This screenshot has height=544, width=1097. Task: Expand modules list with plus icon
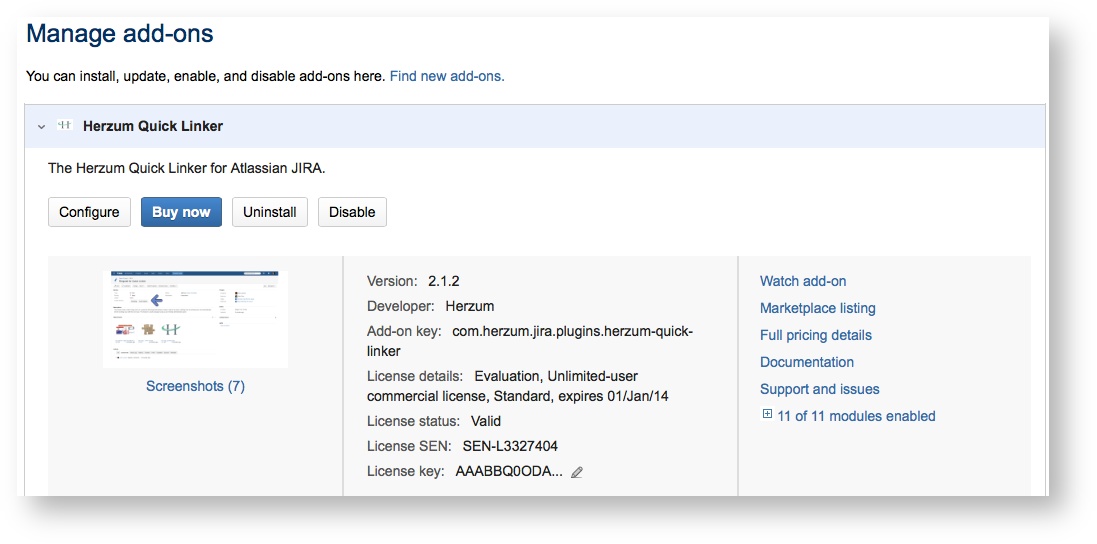click(x=767, y=415)
